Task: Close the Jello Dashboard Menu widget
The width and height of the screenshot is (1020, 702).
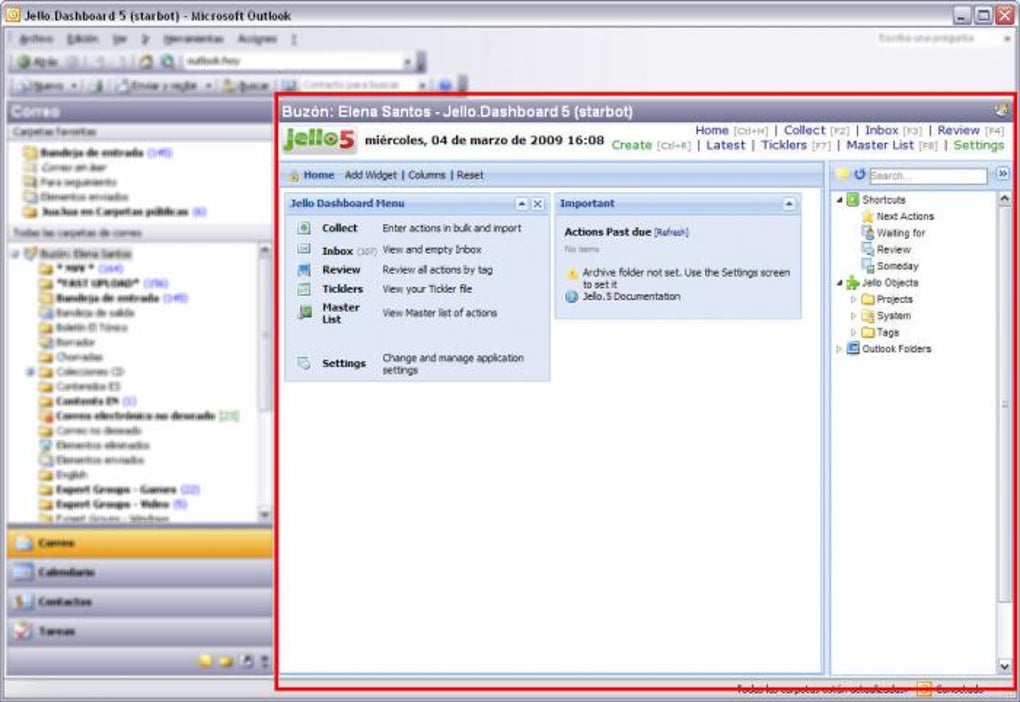Action: 538,204
